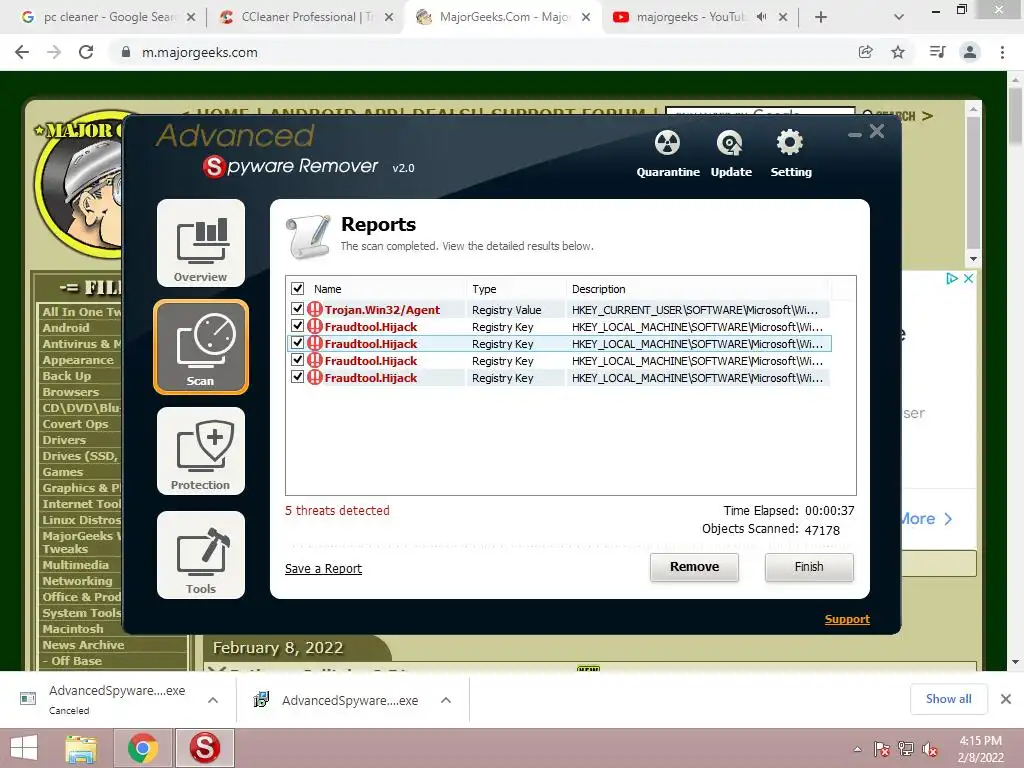Open the Drivers category on MajorGeeks
The image size is (1024, 768).
[64, 440]
